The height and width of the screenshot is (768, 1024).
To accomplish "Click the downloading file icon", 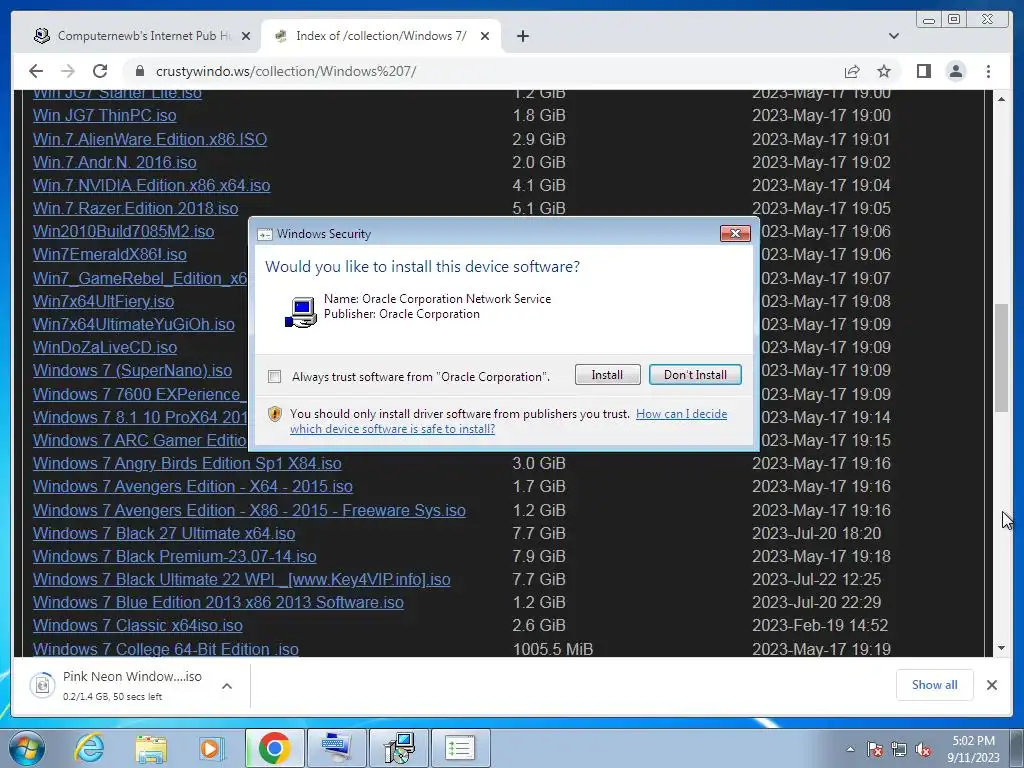I will coord(42,685).
